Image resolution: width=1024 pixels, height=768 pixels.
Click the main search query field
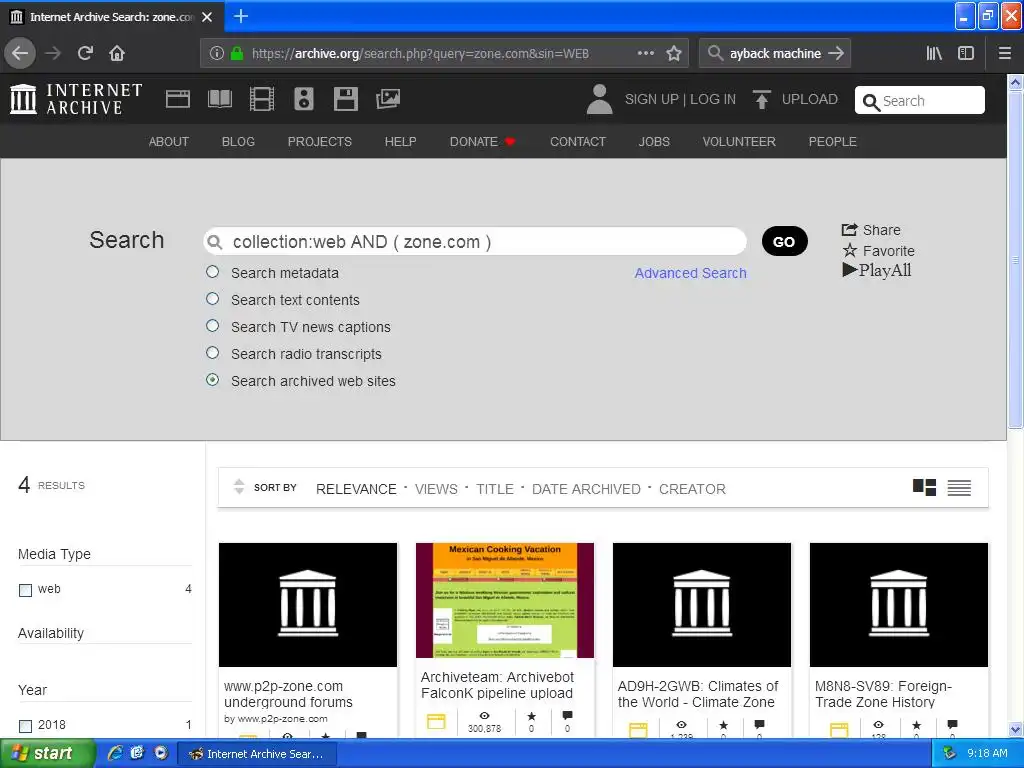[x=475, y=242]
